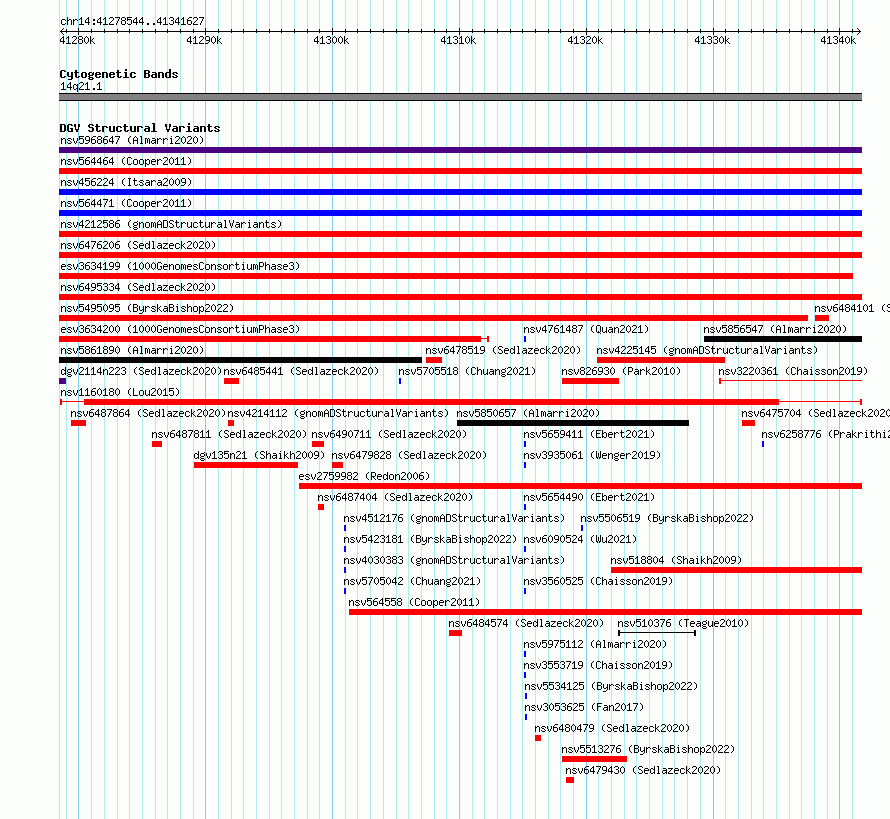The height and width of the screenshot is (819, 890).
Task: Select nsv5654490 (Ebert2021) variant label
Action: coord(589,497)
